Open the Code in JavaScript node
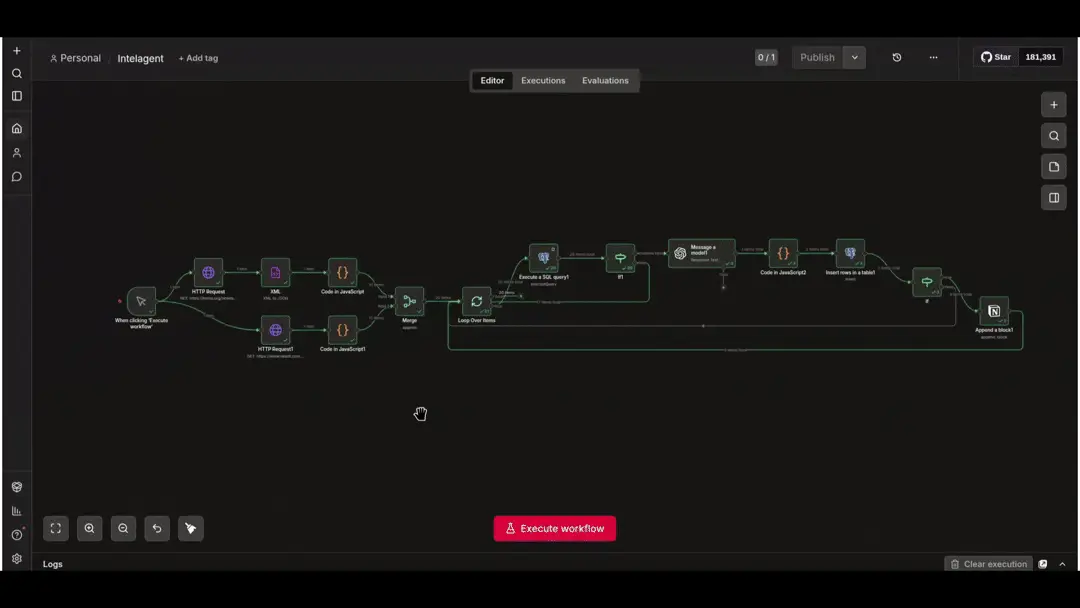 [342, 273]
